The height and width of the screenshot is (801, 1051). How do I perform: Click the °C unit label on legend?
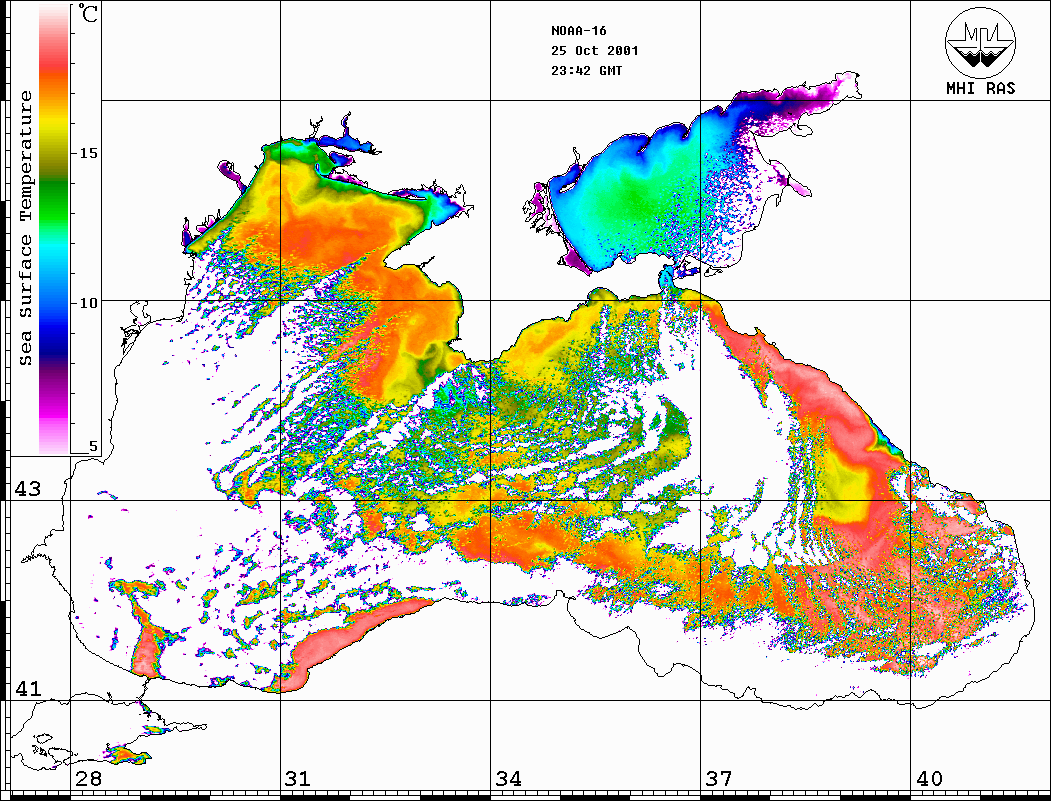(x=88, y=13)
